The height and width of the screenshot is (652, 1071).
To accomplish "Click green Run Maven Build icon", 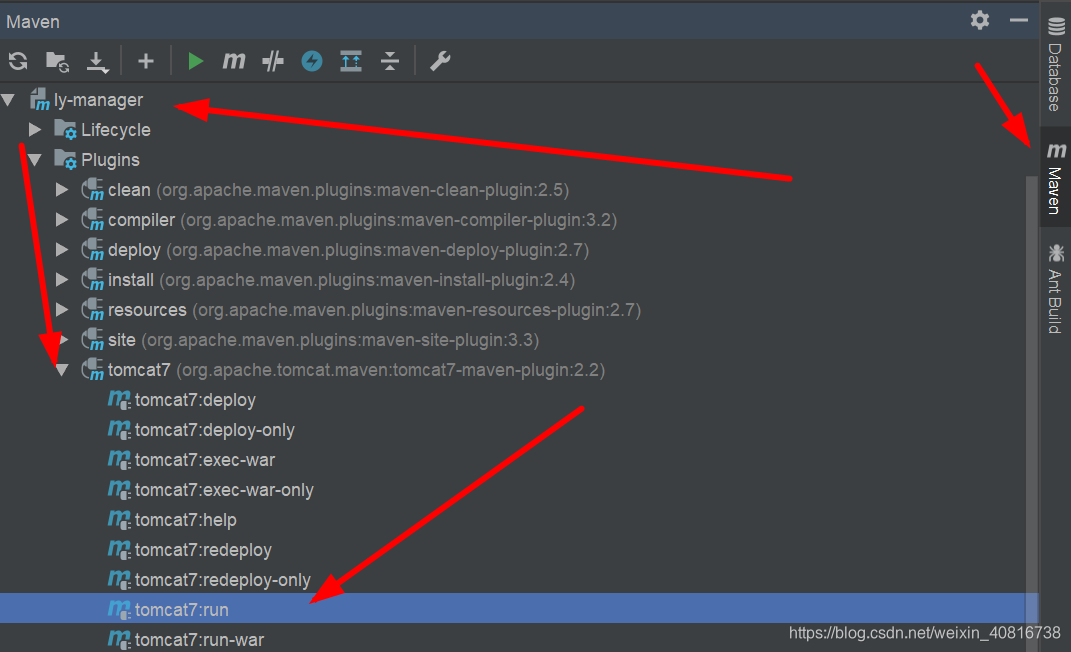I will [195, 61].
